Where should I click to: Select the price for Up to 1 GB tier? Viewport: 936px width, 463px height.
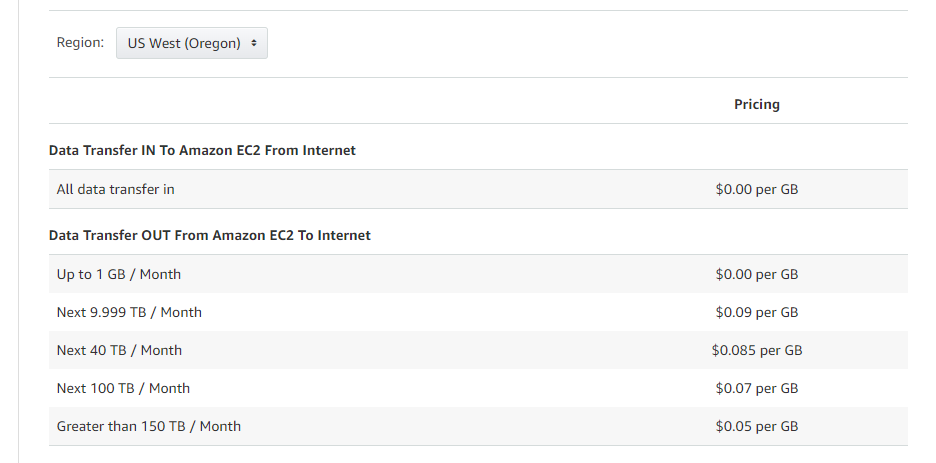(756, 274)
